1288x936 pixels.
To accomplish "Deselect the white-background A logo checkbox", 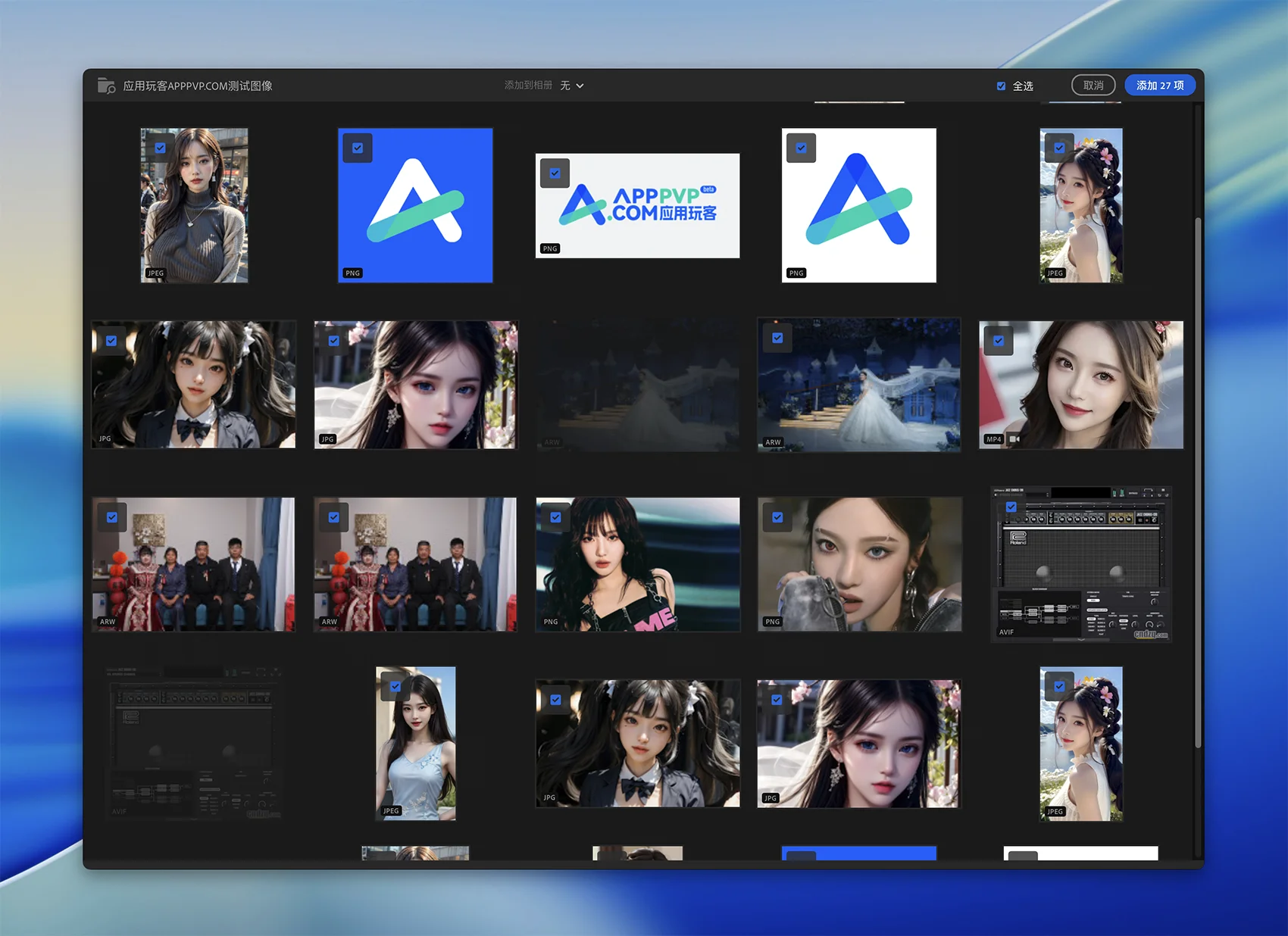I will click(x=801, y=148).
